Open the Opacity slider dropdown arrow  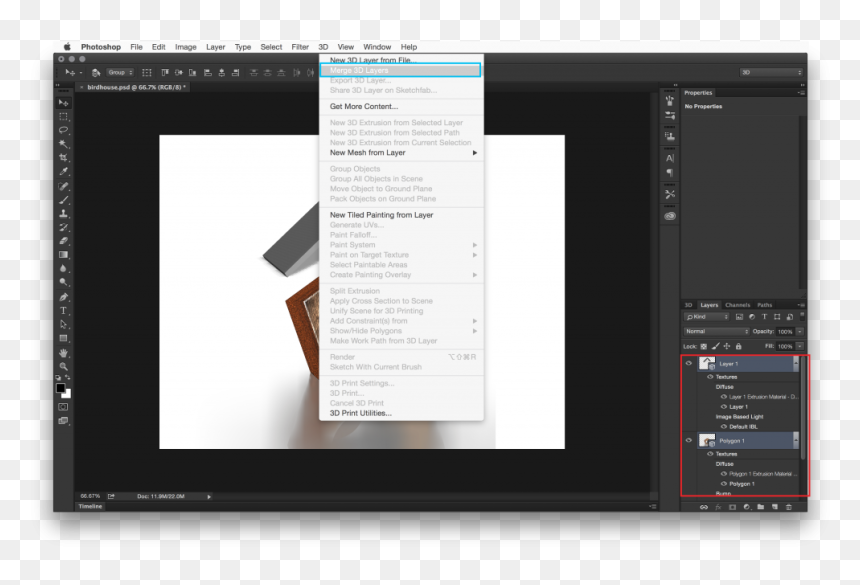coord(800,332)
